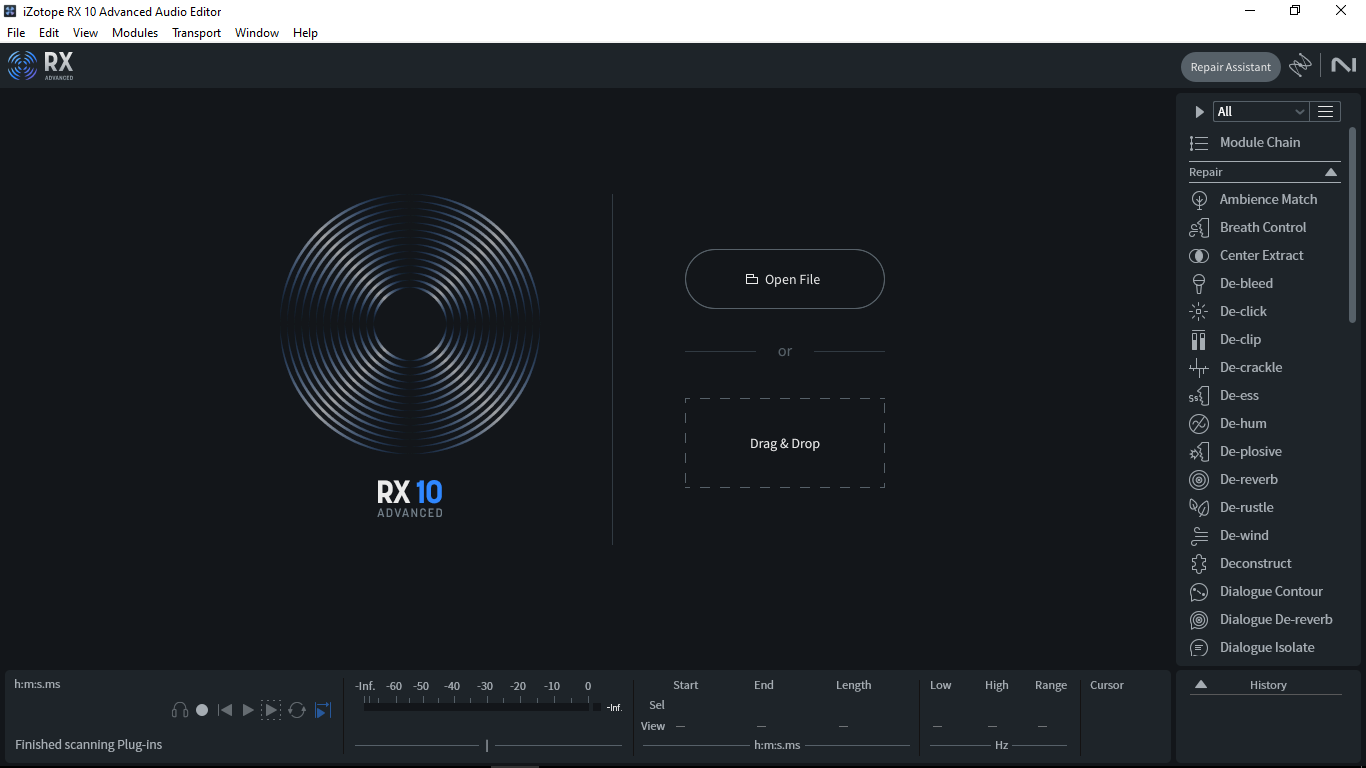The height and width of the screenshot is (768, 1366).
Task: Adjust the slider below the level meter
Action: pos(487,745)
